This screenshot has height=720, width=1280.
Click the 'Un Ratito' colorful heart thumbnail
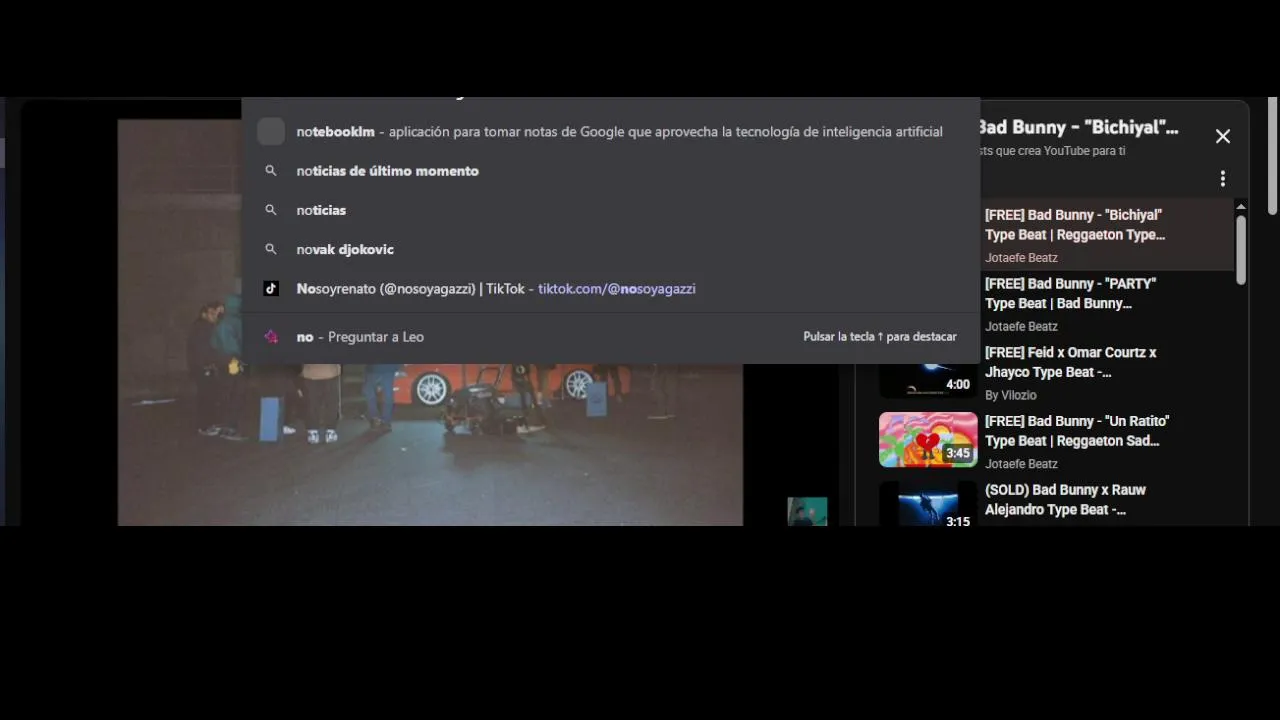928,440
